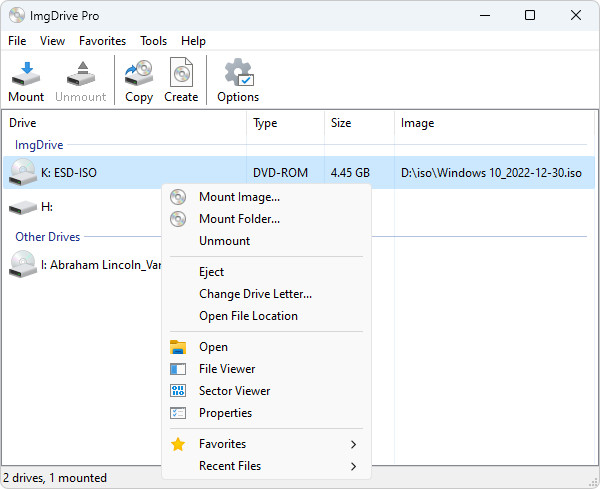600x489 pixels.
Task: Select the I: Abraham Lincoln drive label
Action: click(x=101, y=265)
